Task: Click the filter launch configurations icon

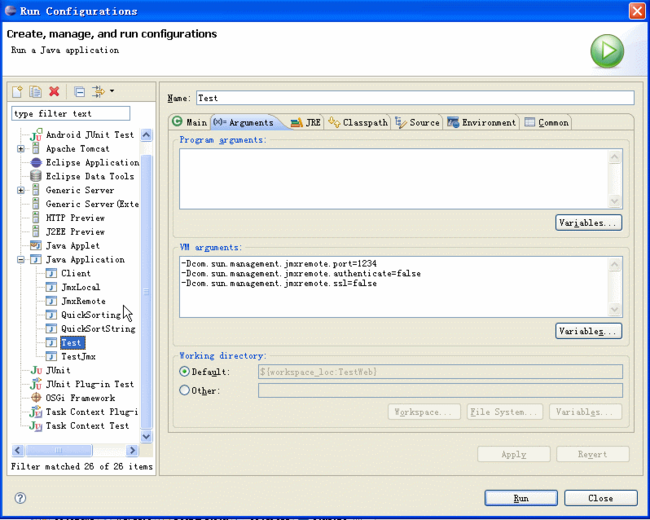Action: pos(99,91)
